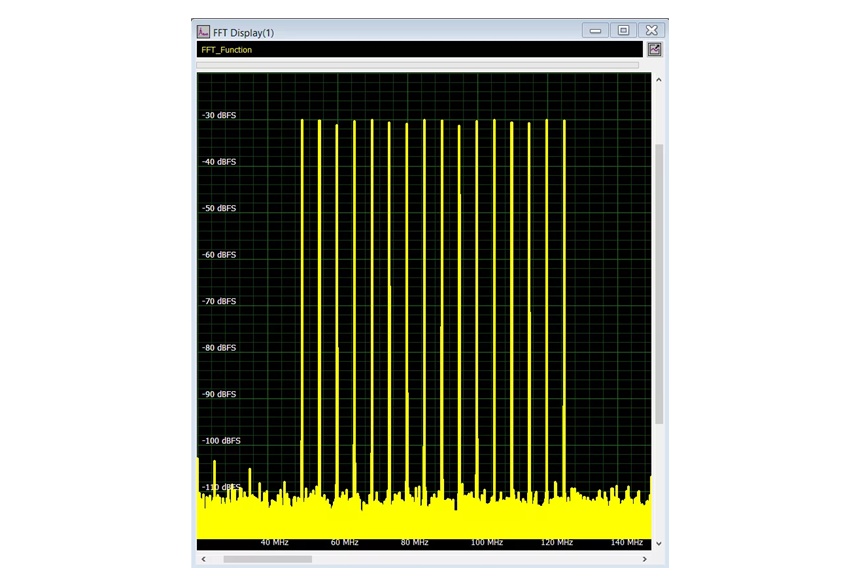Image resolution: width=852 pixels, height=584 pixels.
Task: Click the vertical scrollbar thumb
Action: [x=658, y=280]
